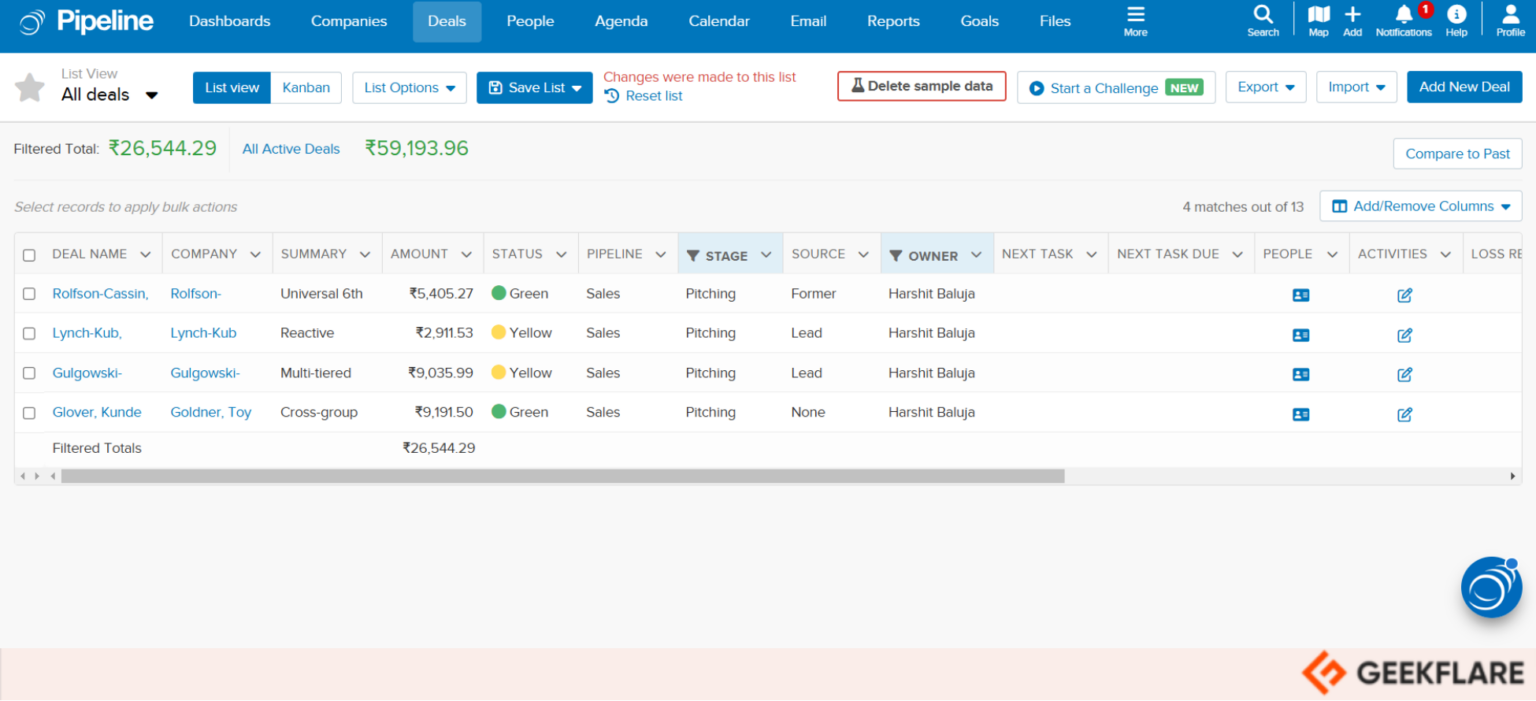Click Start a Challenge button
Viewport: 1536px width, 701px height.
pos(1116,87)
